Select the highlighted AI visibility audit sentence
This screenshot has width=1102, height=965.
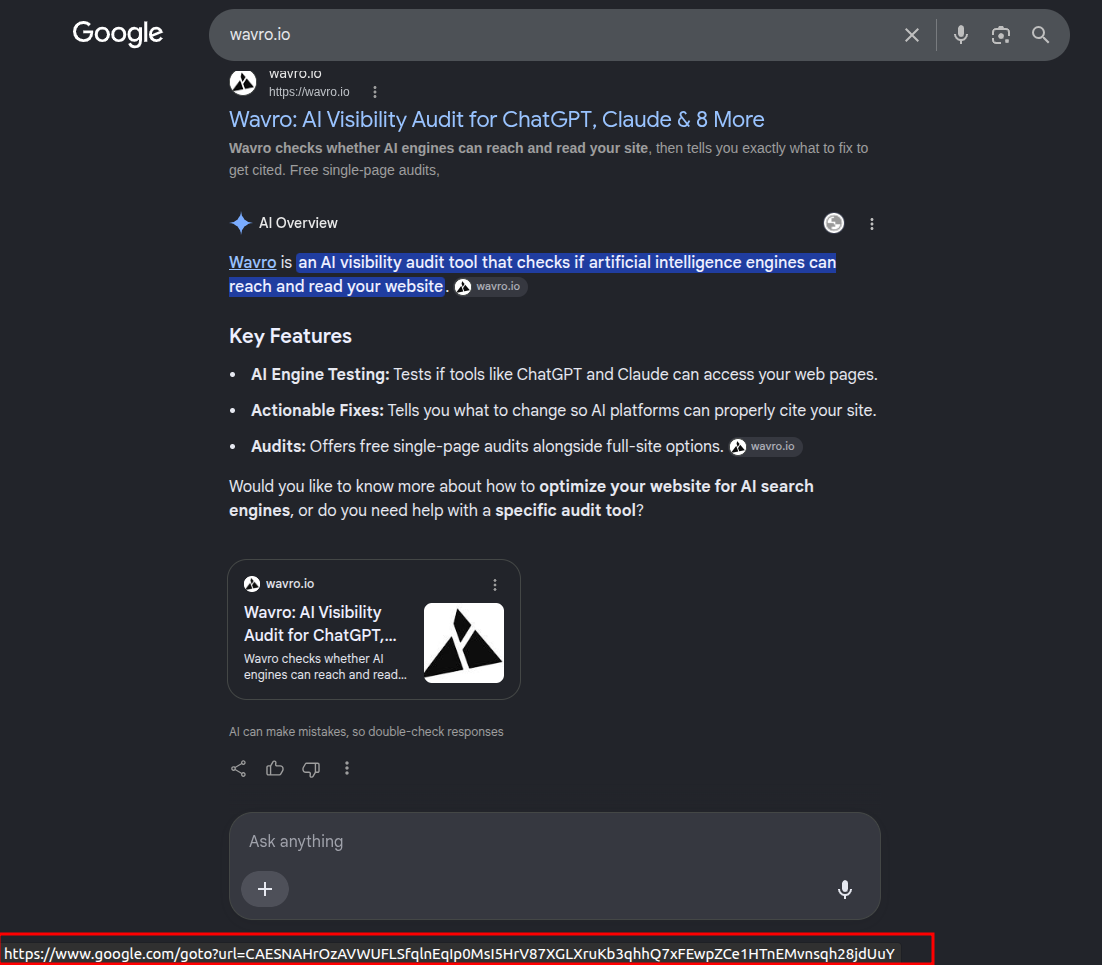point(533,274)
